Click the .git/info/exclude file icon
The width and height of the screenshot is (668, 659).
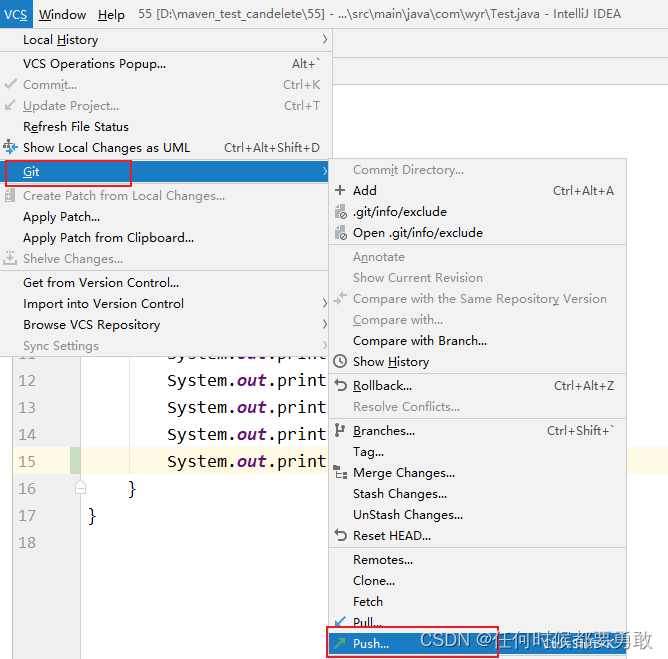(340, 211)
